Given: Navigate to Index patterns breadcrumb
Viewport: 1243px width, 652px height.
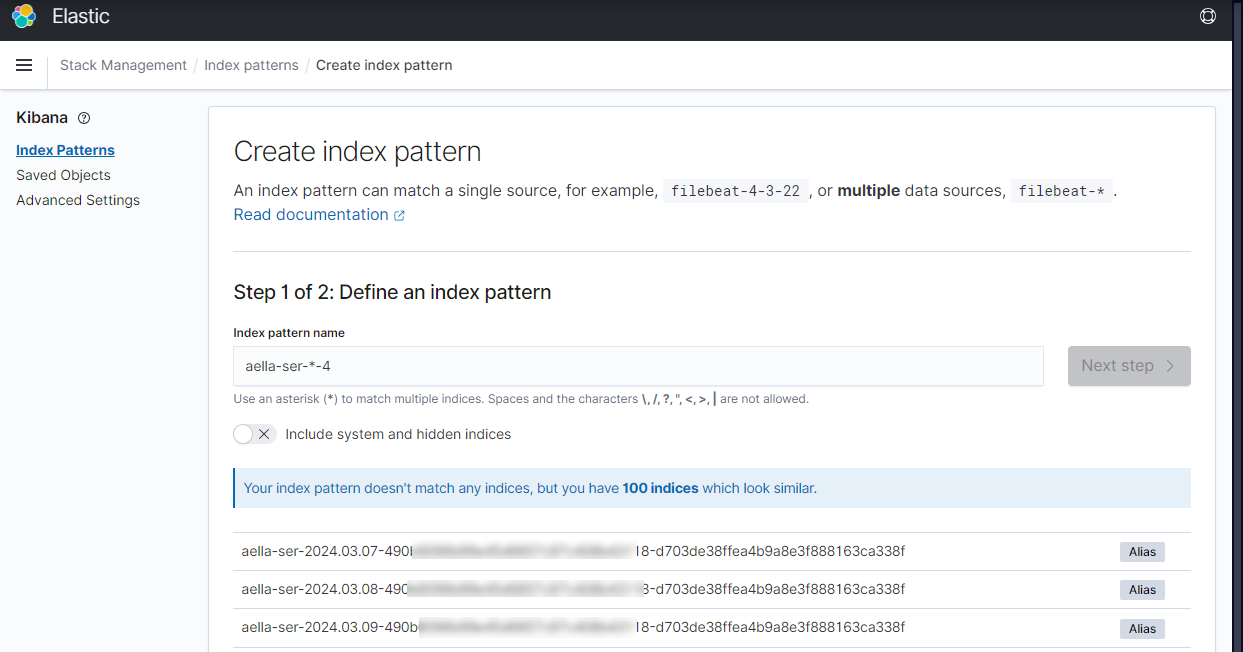Looking at the screenshot, I should (251, 65).
